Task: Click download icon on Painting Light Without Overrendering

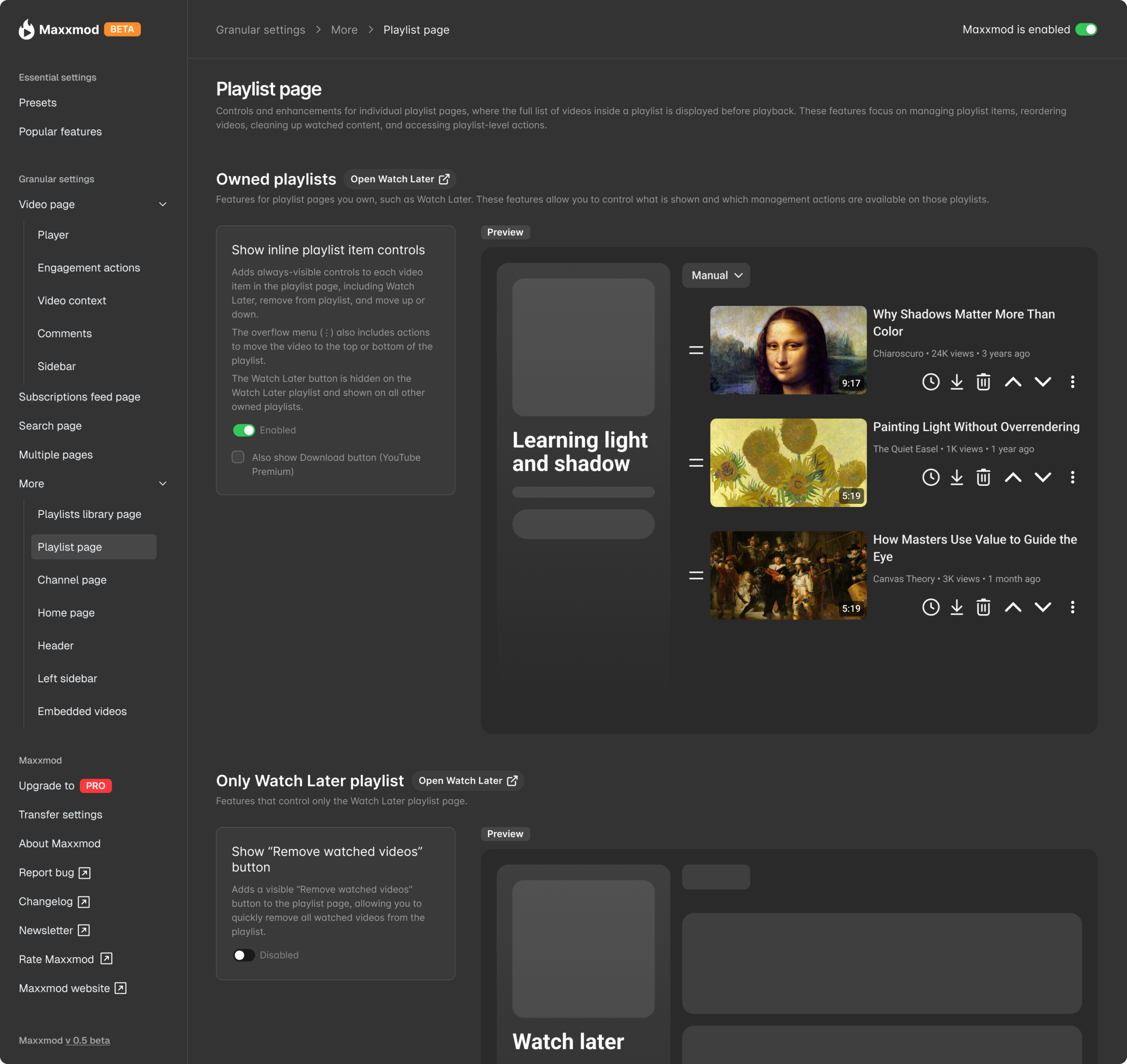Action: click(x=957, y=477)
